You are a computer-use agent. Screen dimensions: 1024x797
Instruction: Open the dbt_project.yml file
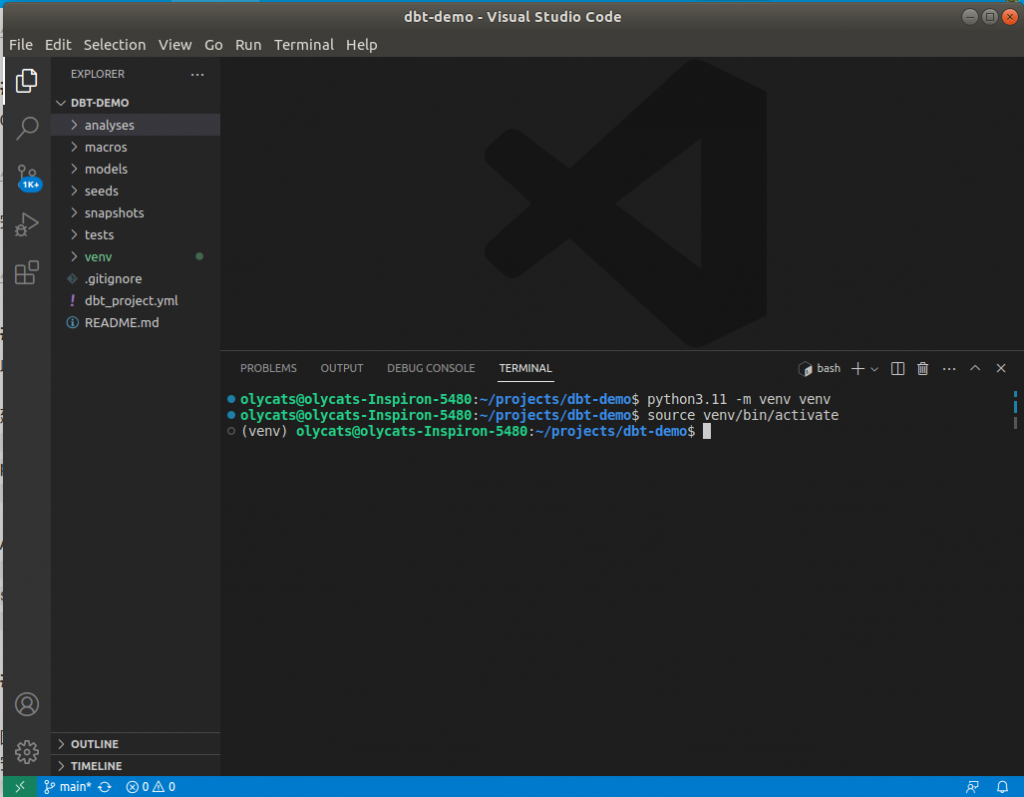click(x=135, y=301)
